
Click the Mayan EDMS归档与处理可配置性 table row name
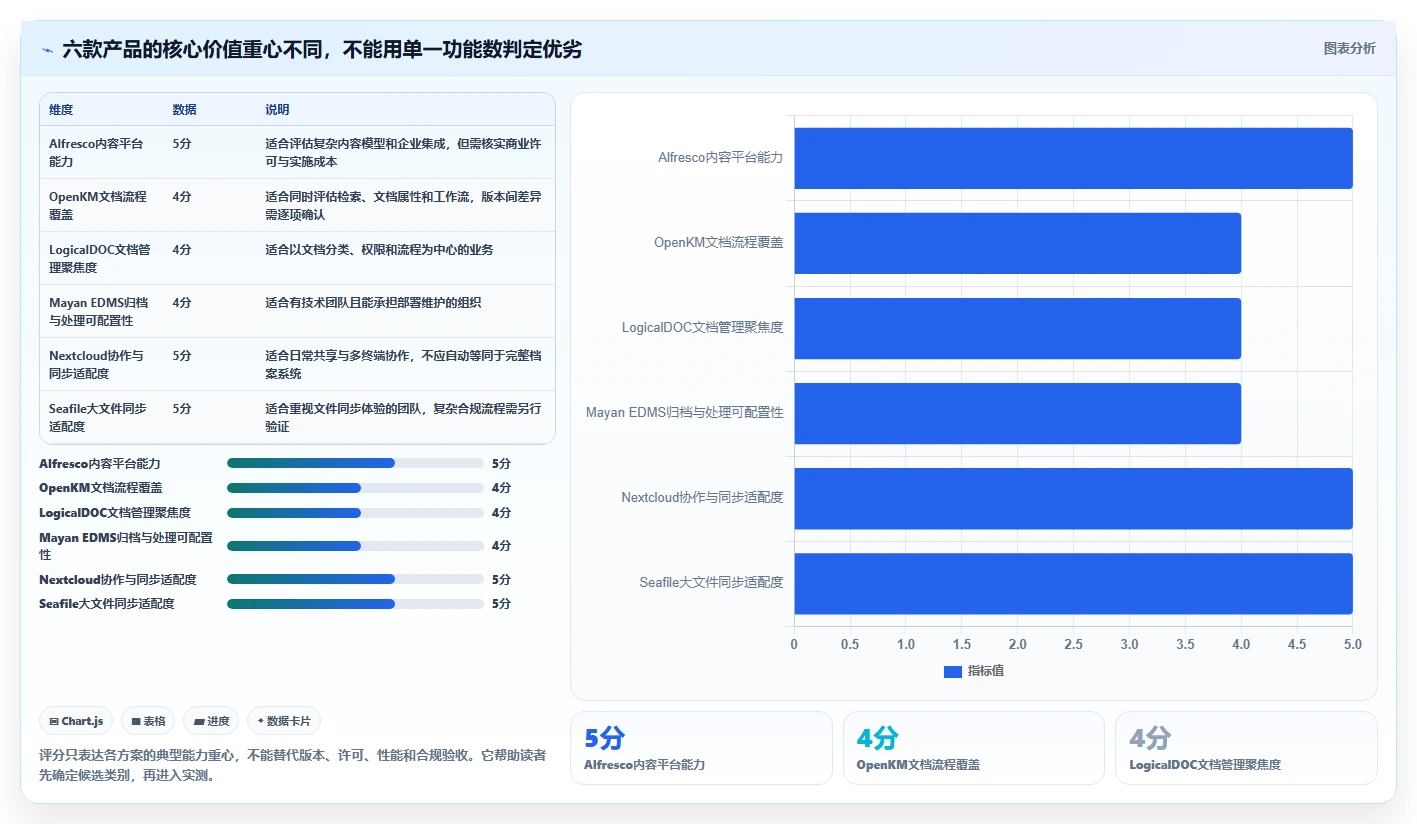[98, 311]
